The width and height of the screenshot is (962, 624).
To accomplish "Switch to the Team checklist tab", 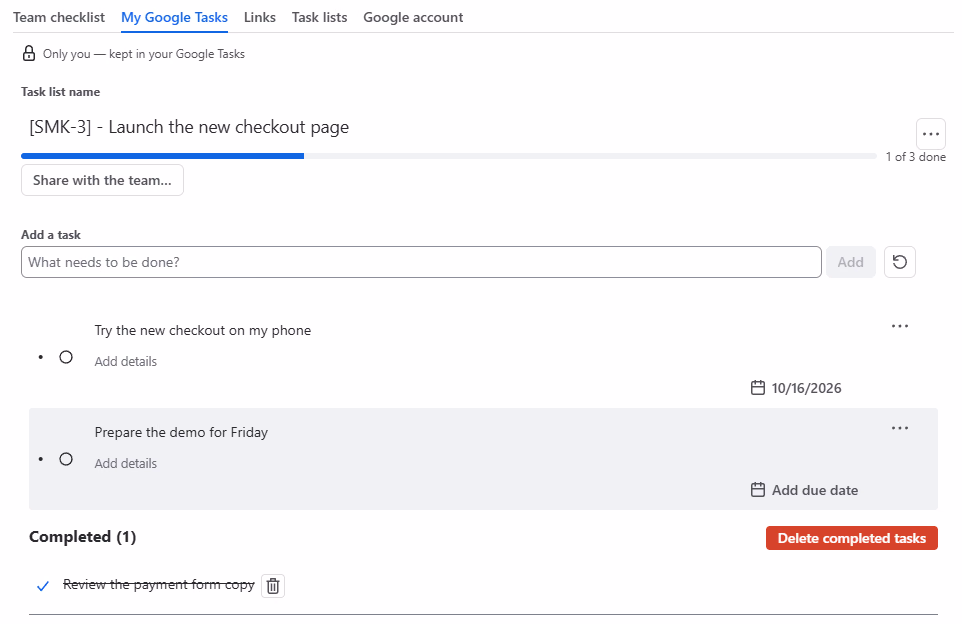I will (x=59, y=17).
